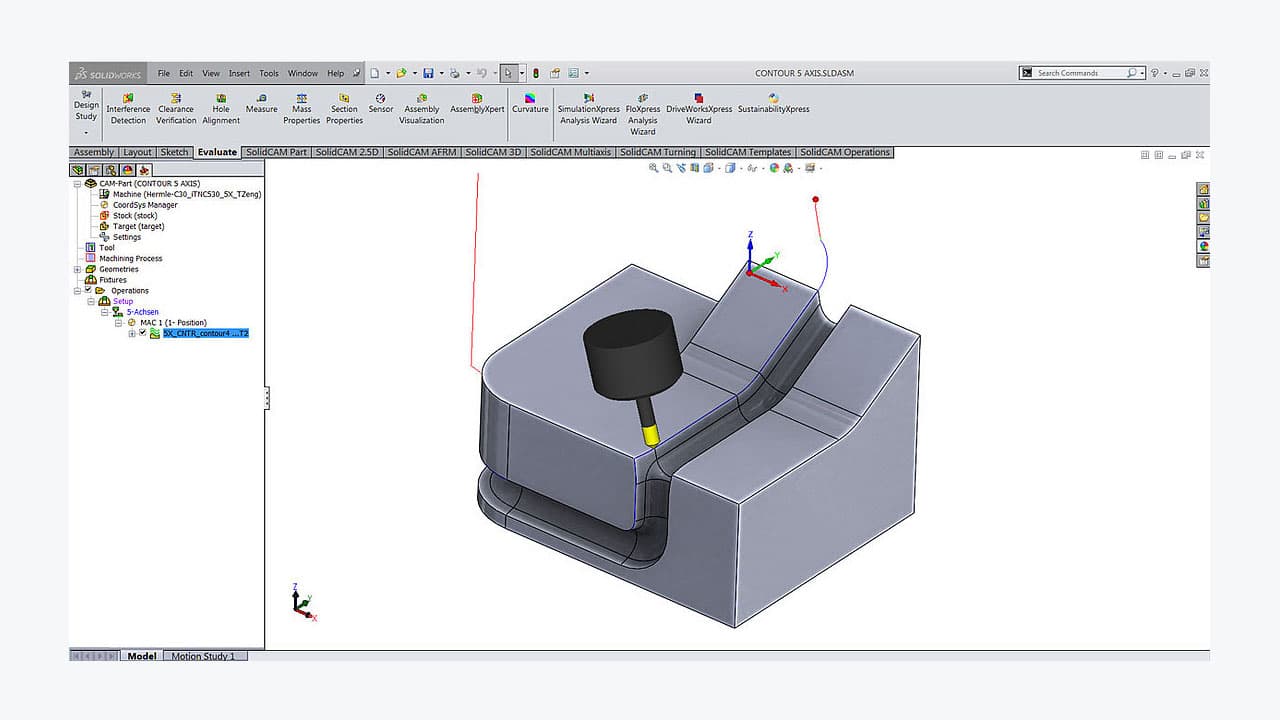This screenshot has height=720, width=1280.
Task: Click Zoom to Fit in the viewport toolbar
Action: (x=653, y=167)
